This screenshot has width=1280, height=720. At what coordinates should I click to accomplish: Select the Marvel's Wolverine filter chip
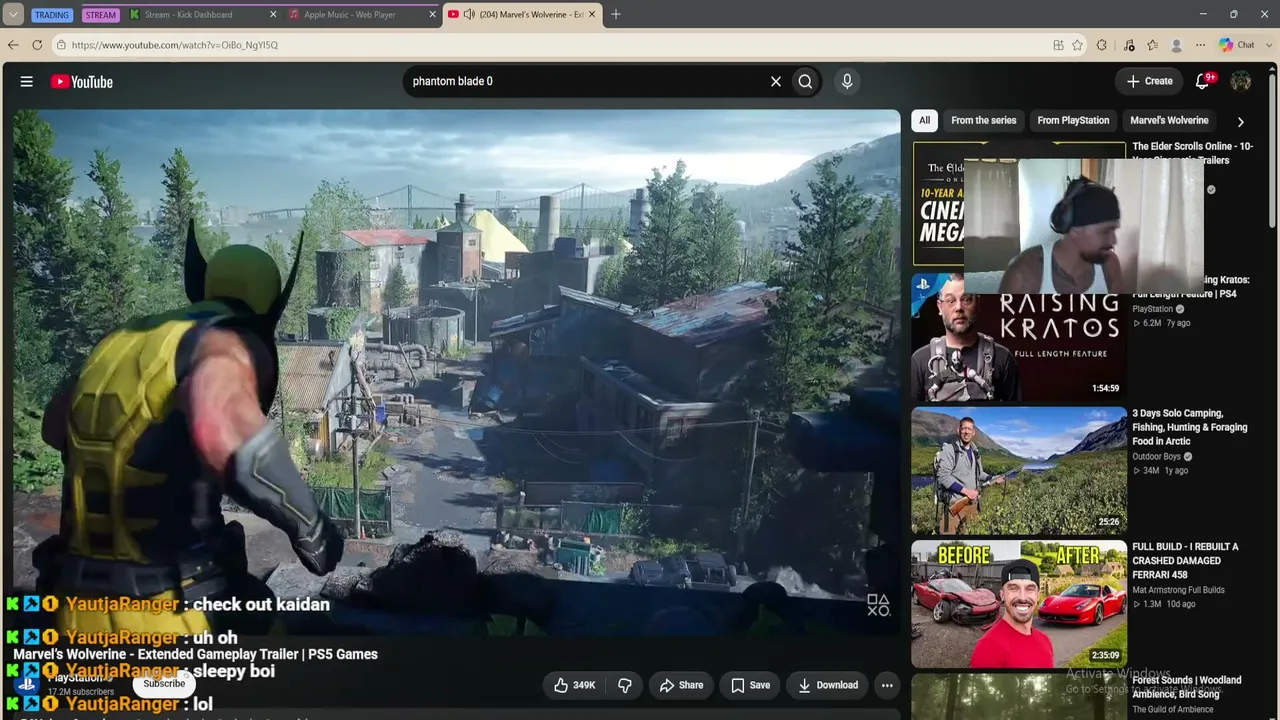tap(1169, 120)
